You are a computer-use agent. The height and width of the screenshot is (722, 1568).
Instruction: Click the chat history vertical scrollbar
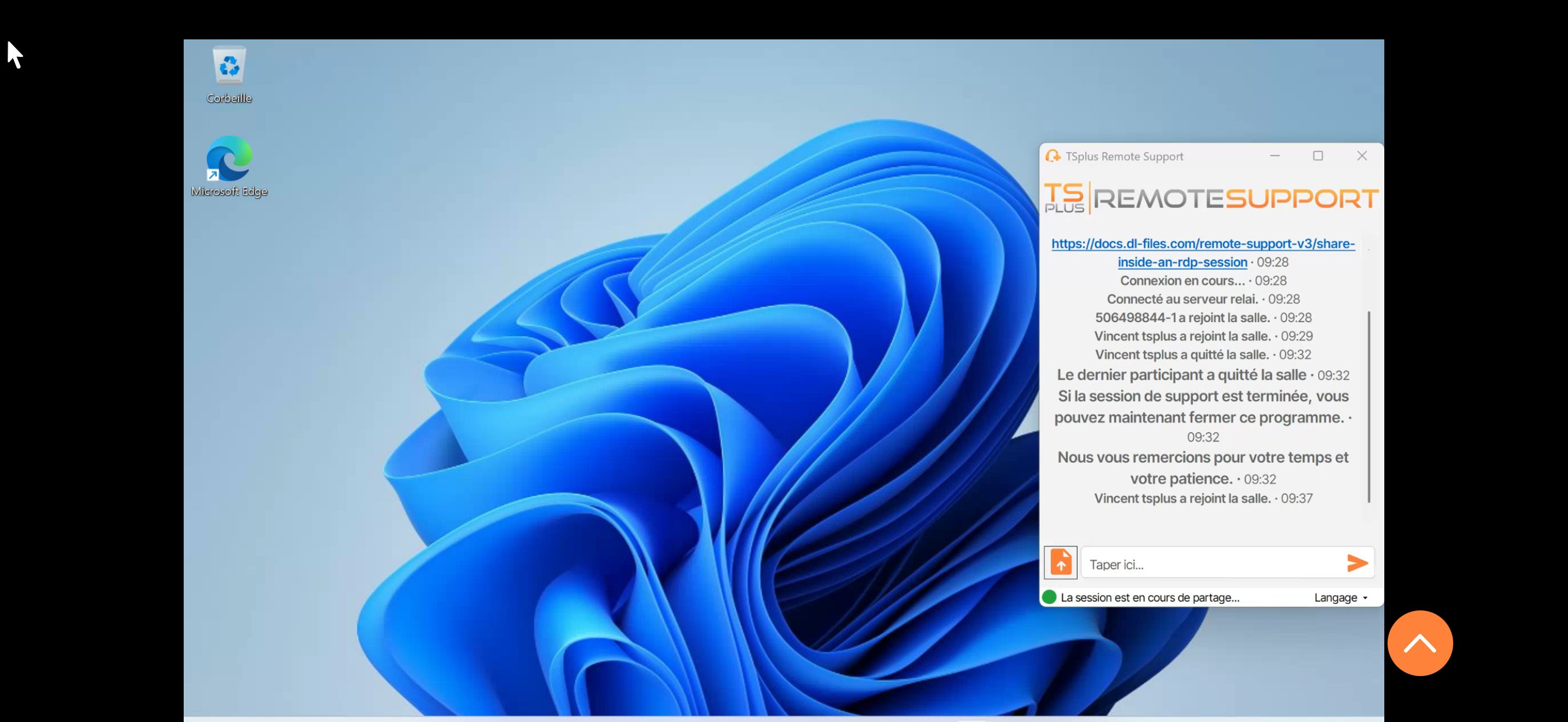[x=1369, y=406]
